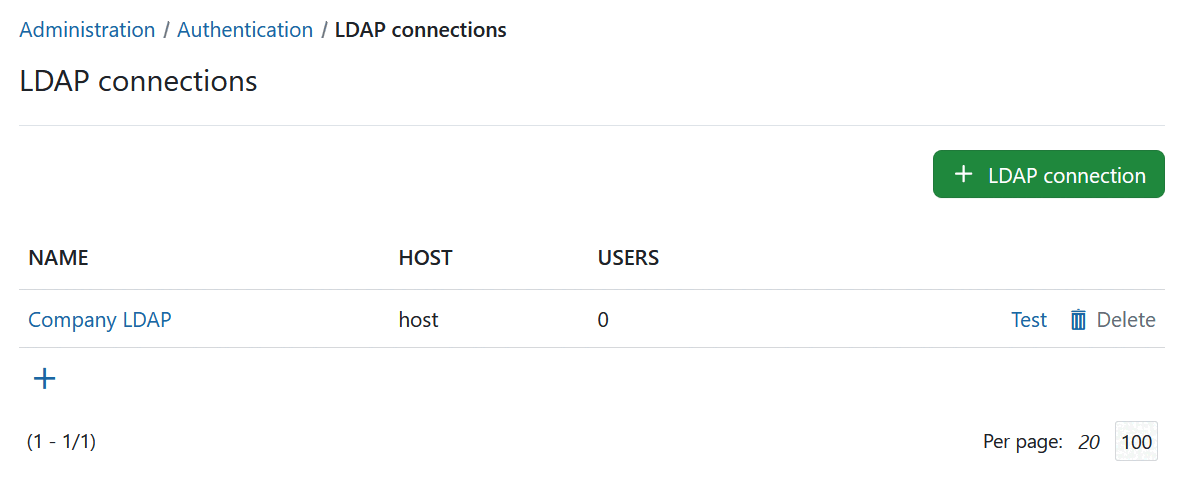
Task: Click the white plus icon in green button
Action: [963, 174]
